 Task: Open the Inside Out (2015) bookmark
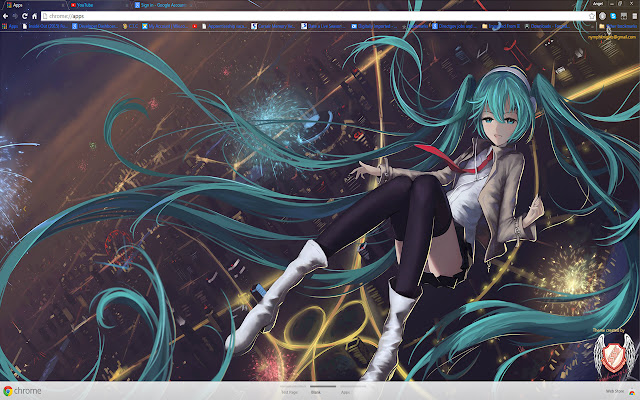(x=46, y=26)
